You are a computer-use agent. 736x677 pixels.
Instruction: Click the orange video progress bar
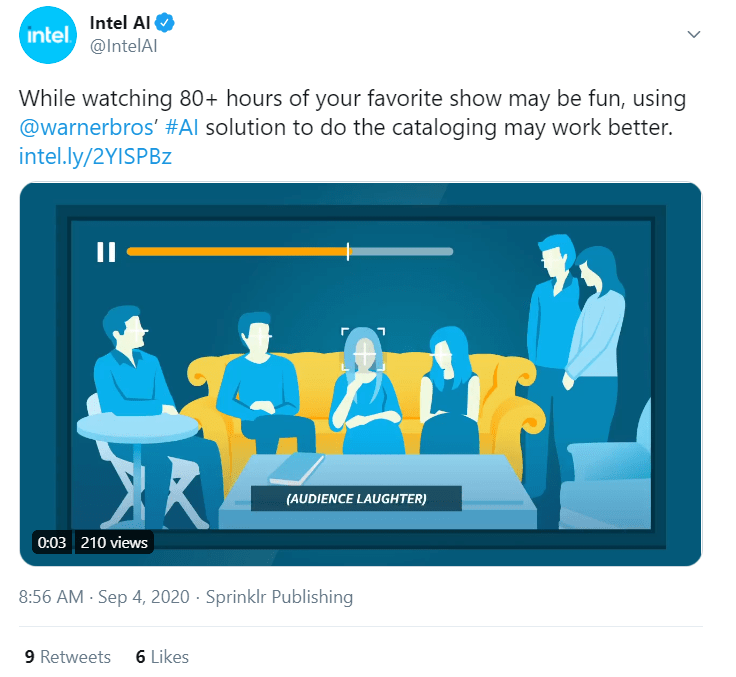238,252
